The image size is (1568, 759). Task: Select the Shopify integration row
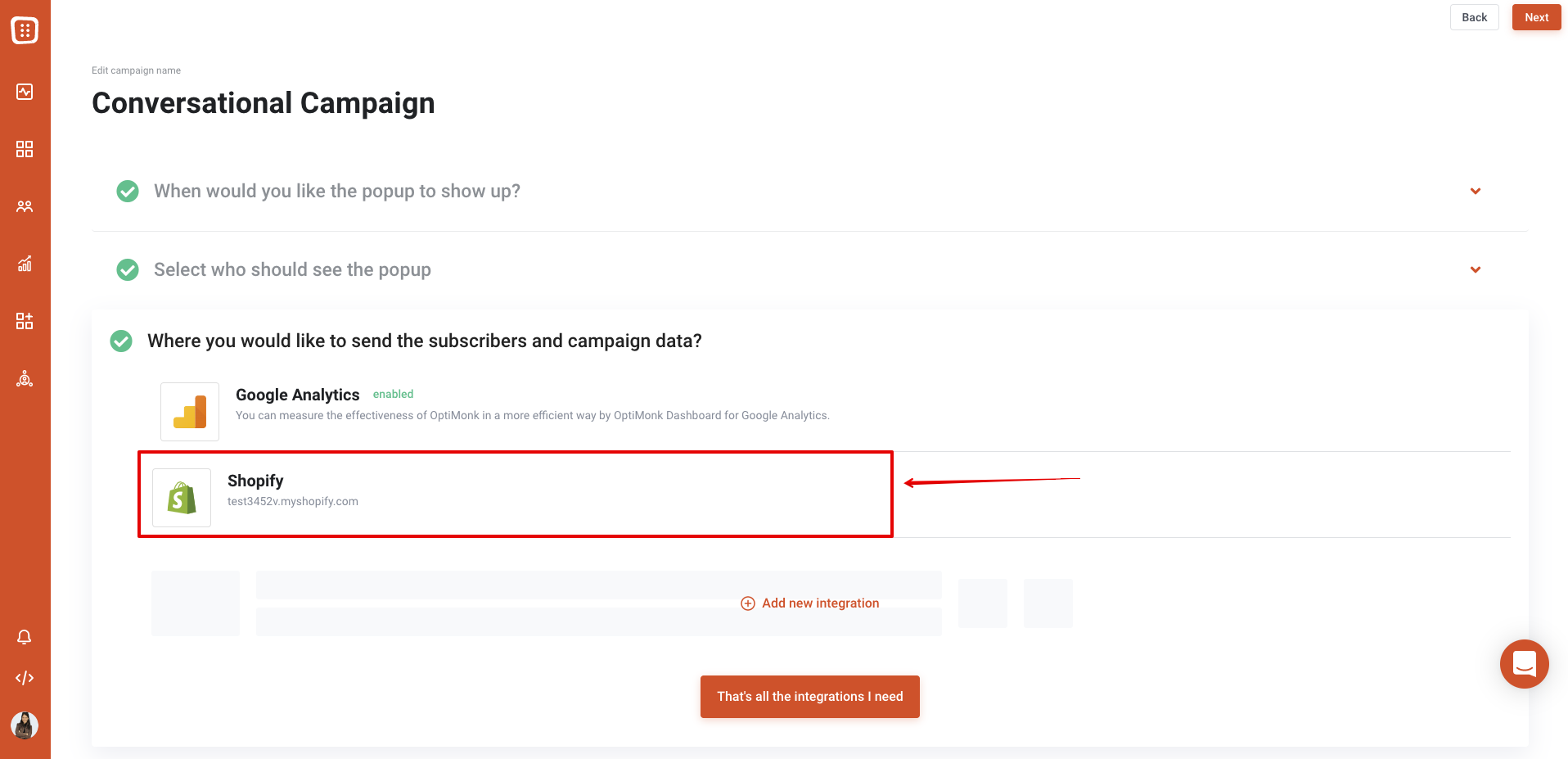tap(516, 495)
